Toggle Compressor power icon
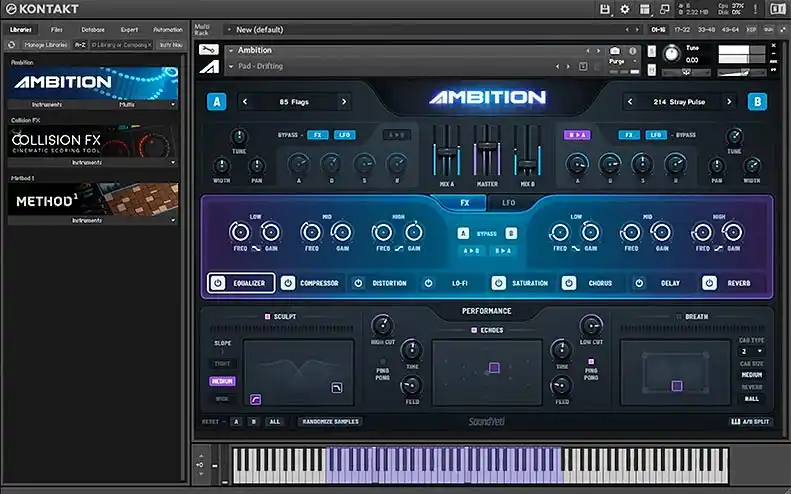 [288, 283]
